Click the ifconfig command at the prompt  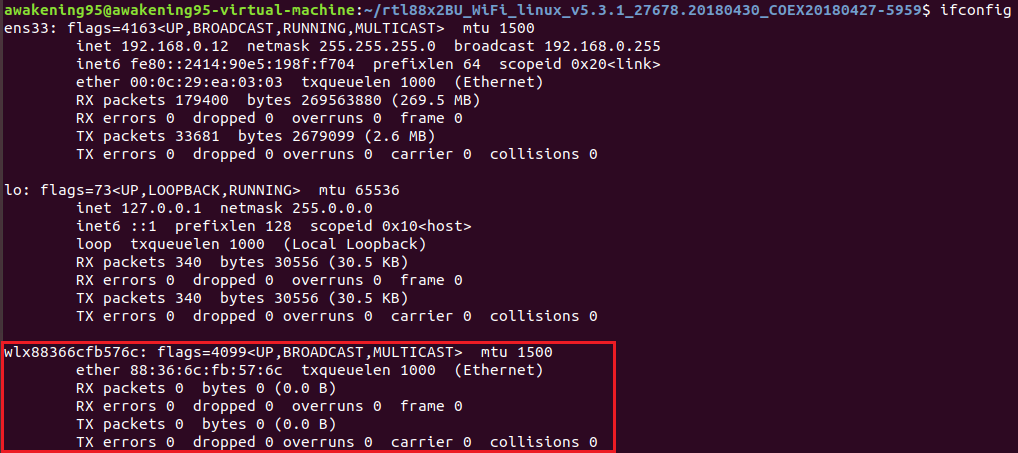tap(975, 10)
